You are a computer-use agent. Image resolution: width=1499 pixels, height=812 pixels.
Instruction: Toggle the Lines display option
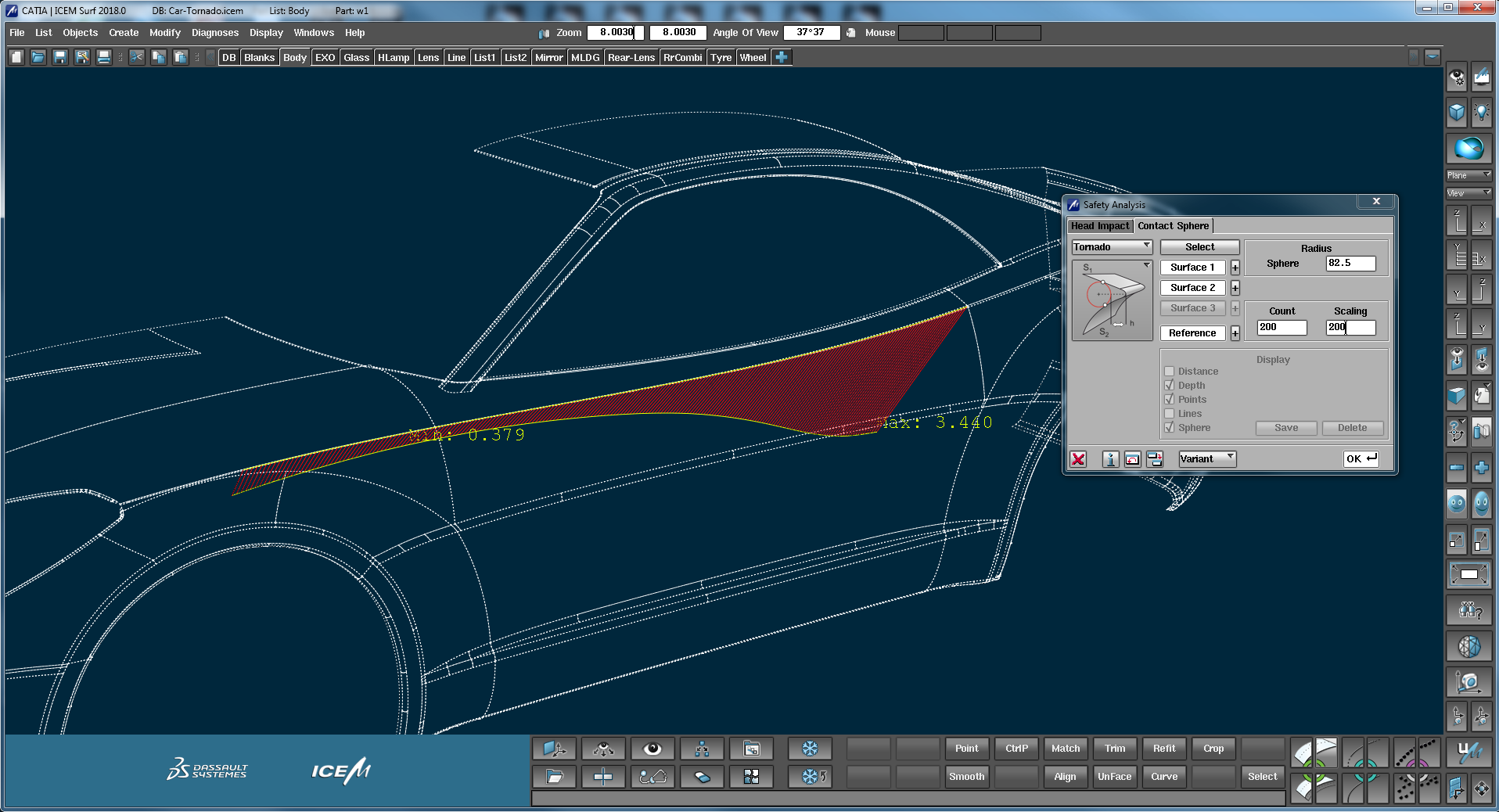(x=1170, y=413)
